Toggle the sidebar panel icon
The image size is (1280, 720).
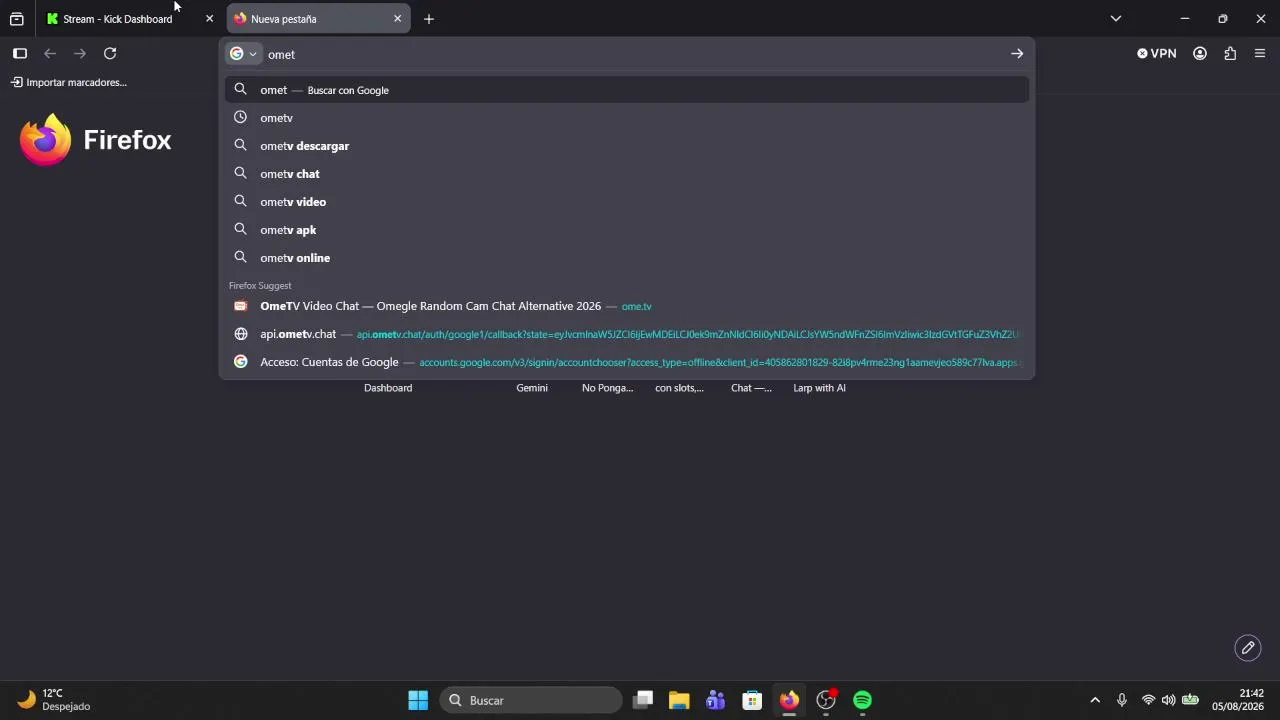20,54
